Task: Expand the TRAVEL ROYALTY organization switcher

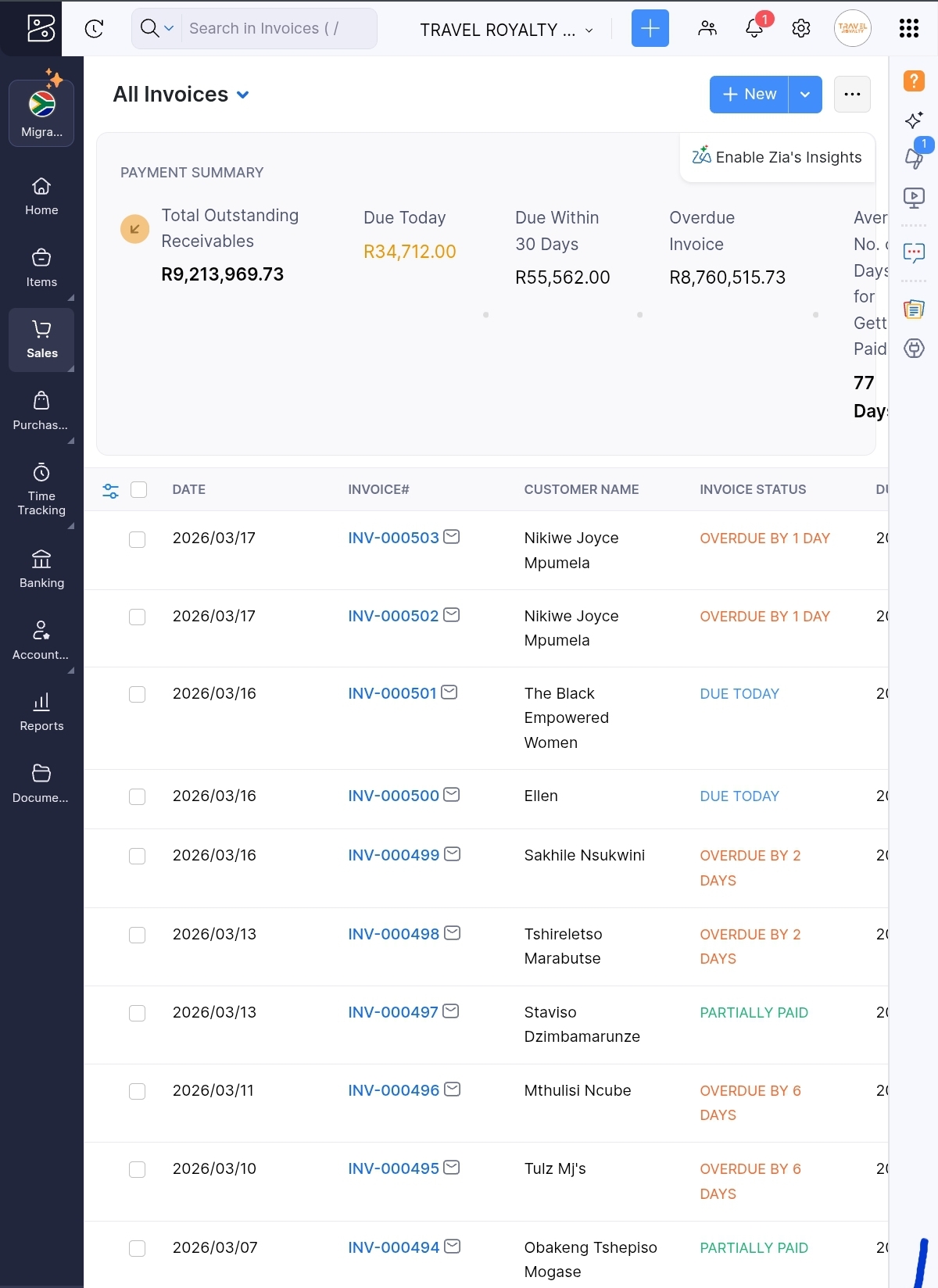Action: pyautogui.click(x=506, y=30)
